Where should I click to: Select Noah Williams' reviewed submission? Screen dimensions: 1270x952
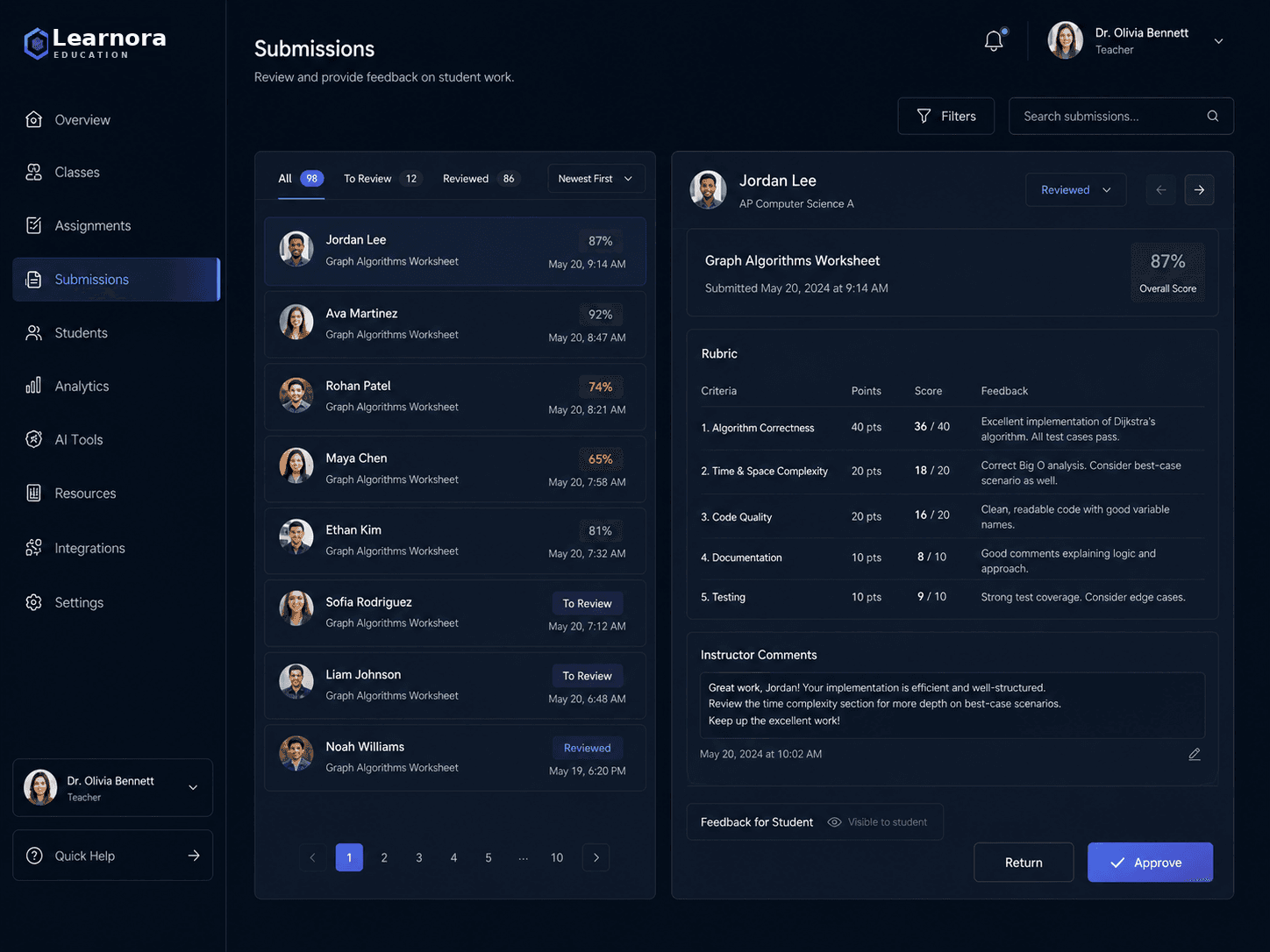pyautogui.click(x=455, y=757)
